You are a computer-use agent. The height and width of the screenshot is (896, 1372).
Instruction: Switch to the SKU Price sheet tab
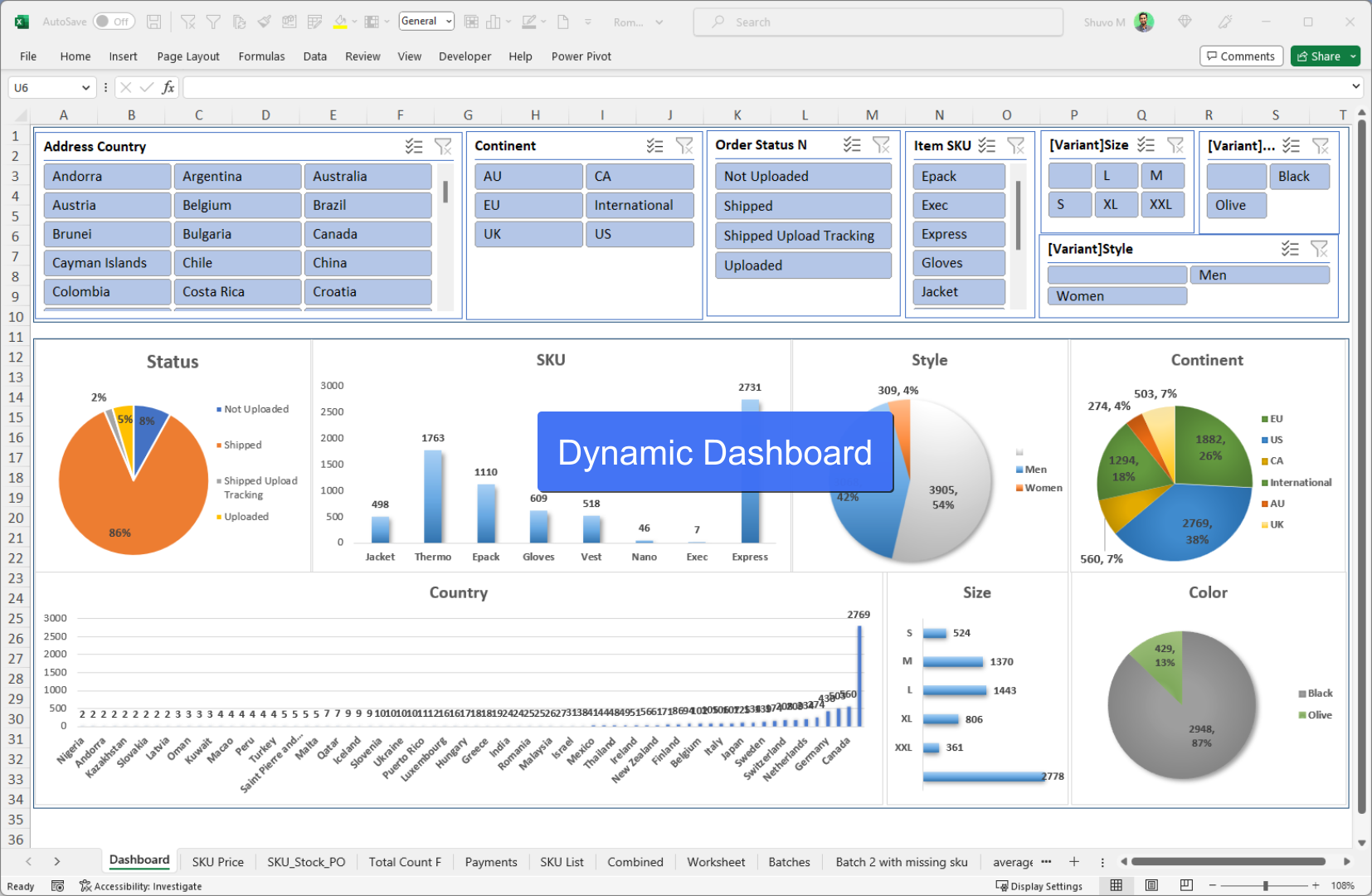coord(217,862)
